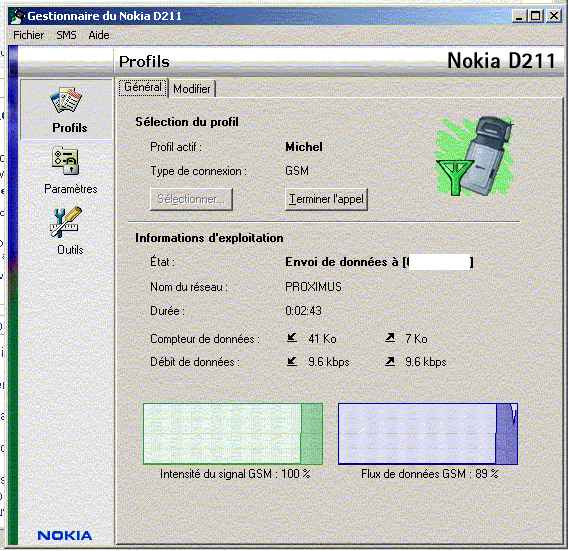Screen dimensions: 568x551
Task: Click the Débit de données label
Action: pos(195,362)
